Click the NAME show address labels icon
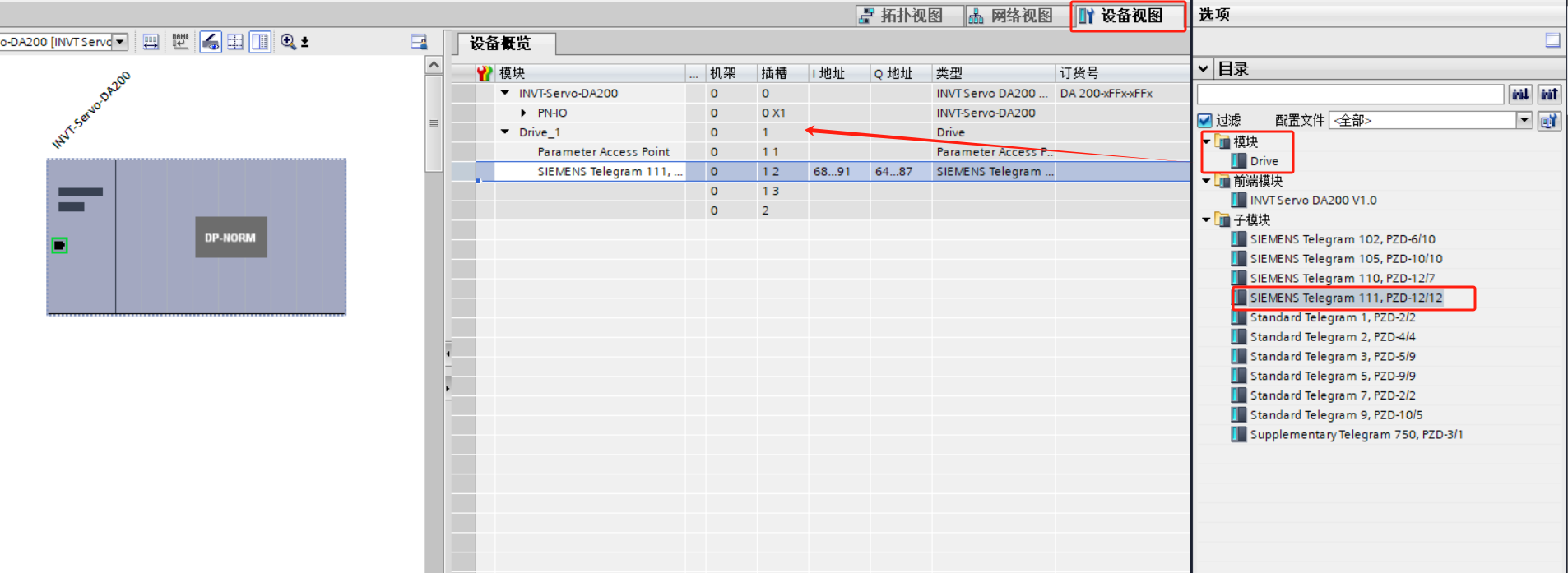The height and width of the screenshot is (573, 1568). tap(180, 42)
